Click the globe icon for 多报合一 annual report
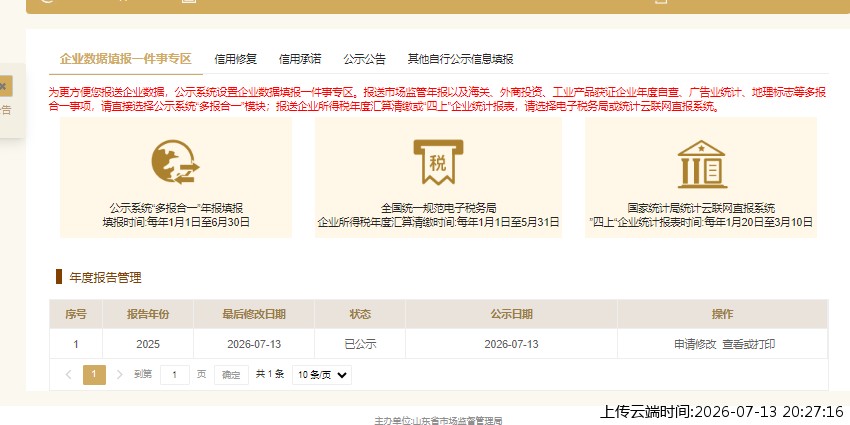 [x=175, y=161]
